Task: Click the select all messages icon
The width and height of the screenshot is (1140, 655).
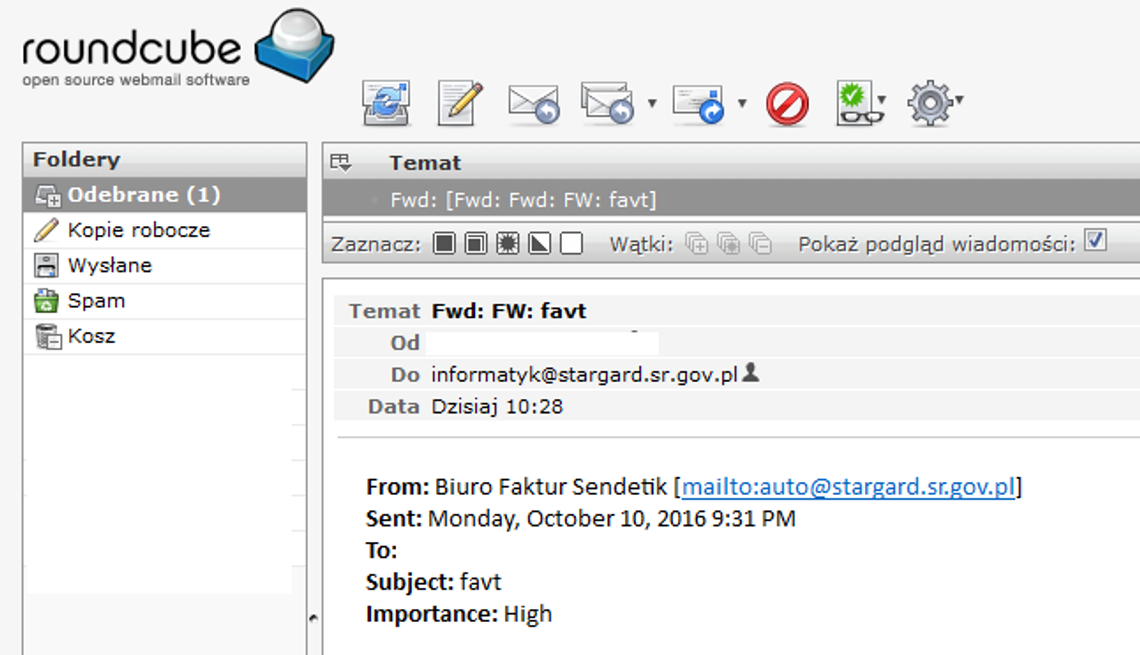Action: (444, 244)
